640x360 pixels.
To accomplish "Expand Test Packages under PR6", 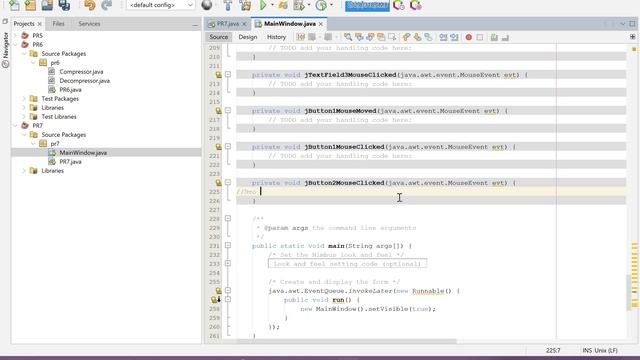I will [24, 98].
